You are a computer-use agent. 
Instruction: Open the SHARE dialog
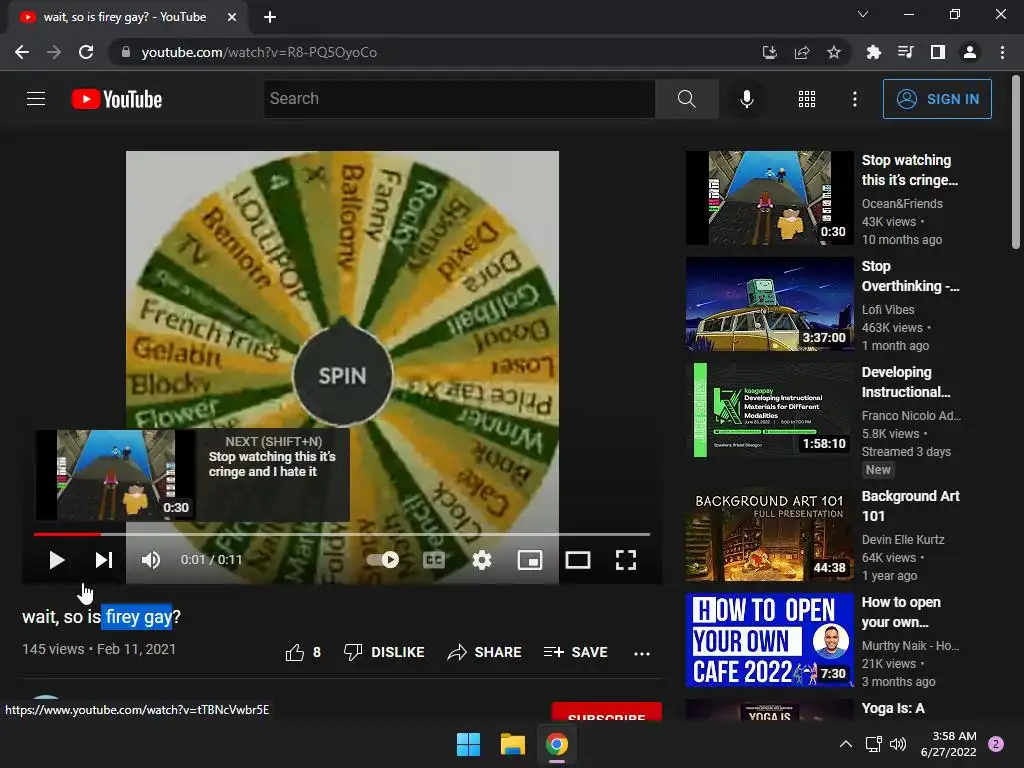click(484, 652)
